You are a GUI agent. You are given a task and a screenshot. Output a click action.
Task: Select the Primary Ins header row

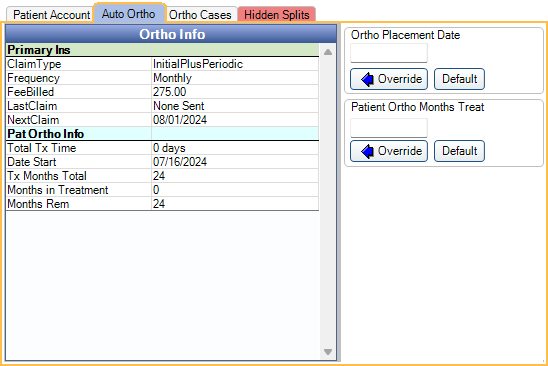[x=163, y=50]
